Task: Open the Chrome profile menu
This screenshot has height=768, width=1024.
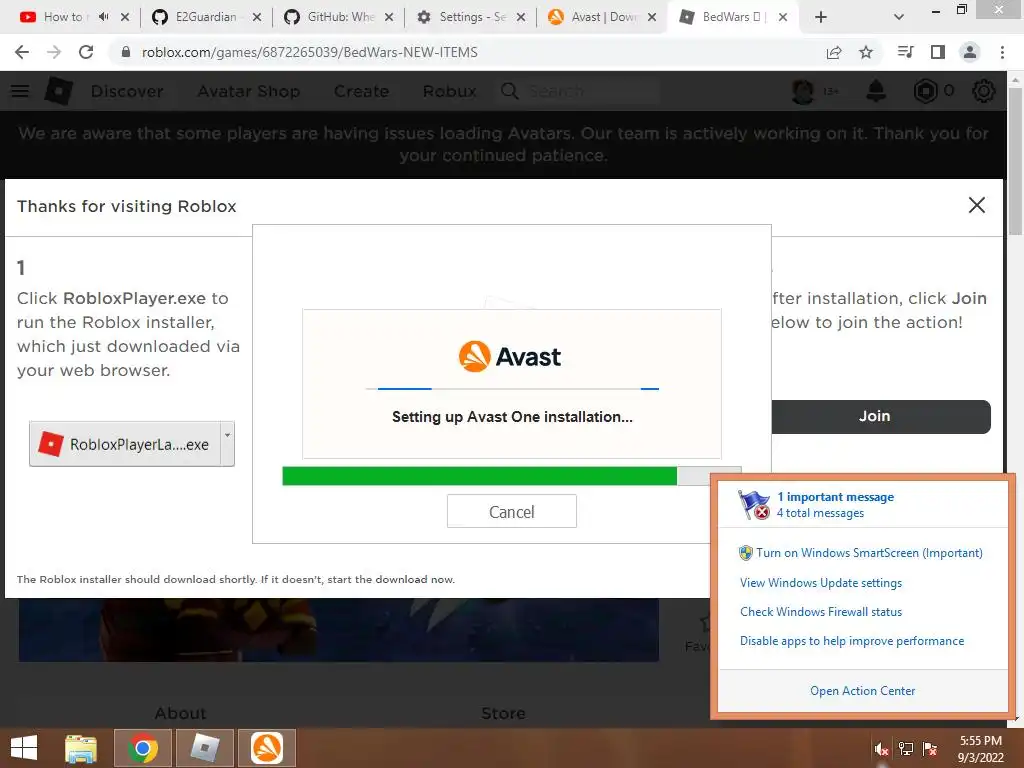Action: pyautogui.click(x=970, y=52)
